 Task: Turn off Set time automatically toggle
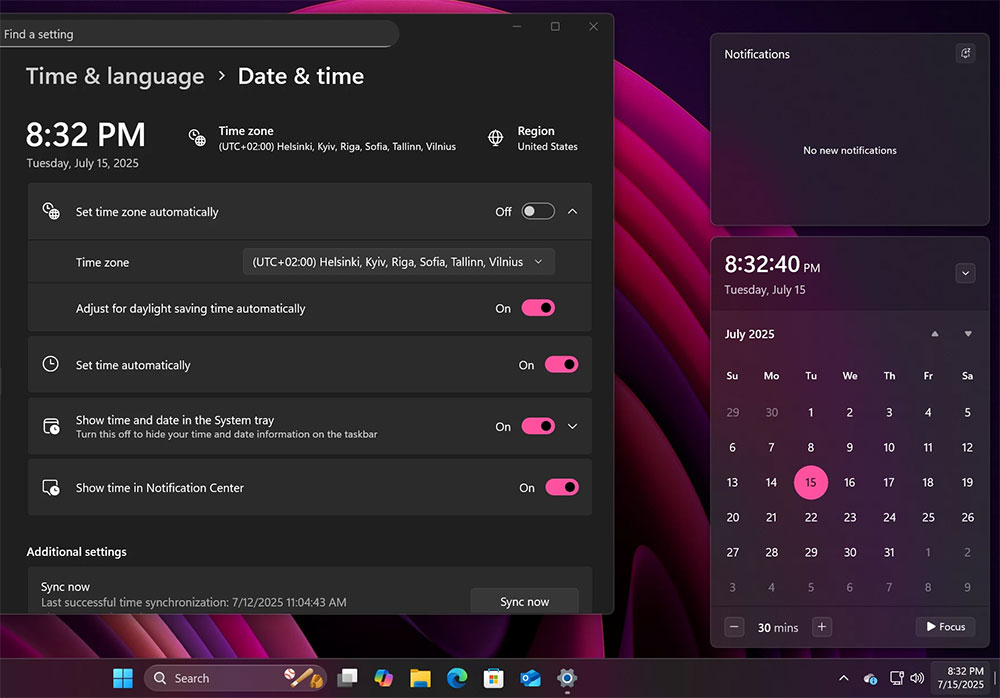561,364
